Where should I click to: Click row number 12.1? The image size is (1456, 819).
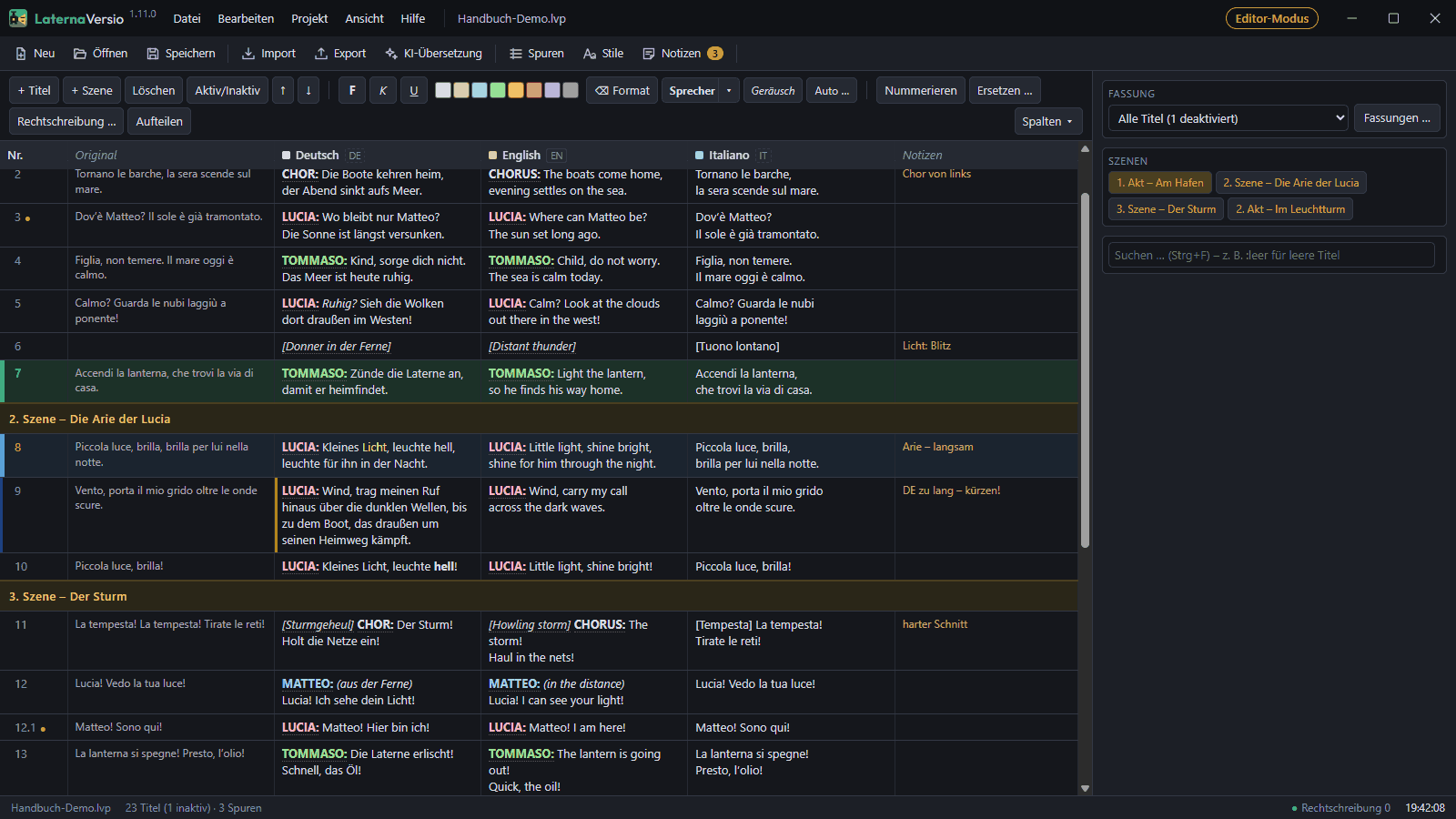coord(25,728)
